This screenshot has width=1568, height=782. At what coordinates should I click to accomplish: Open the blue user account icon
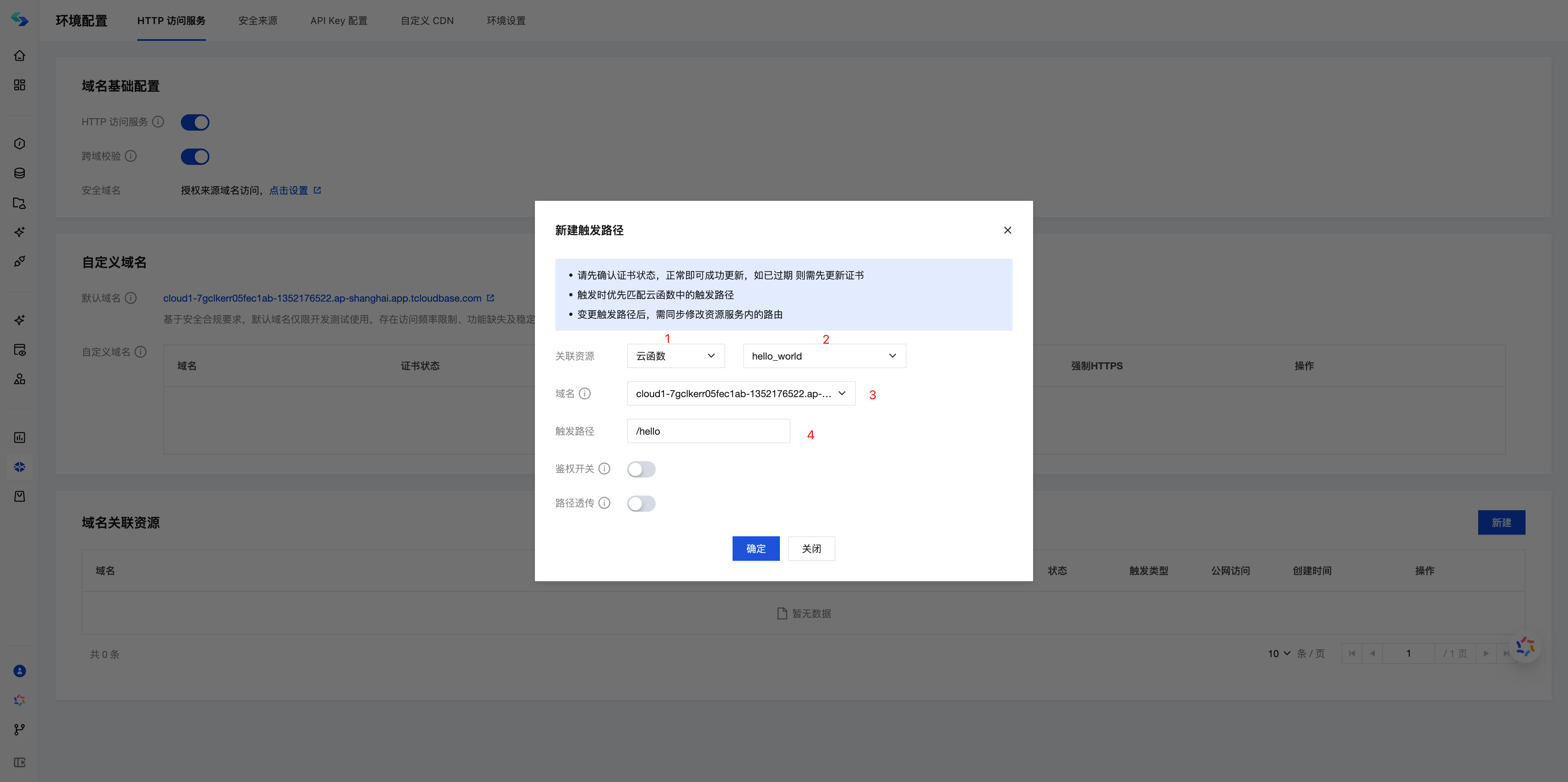point(20,671)
